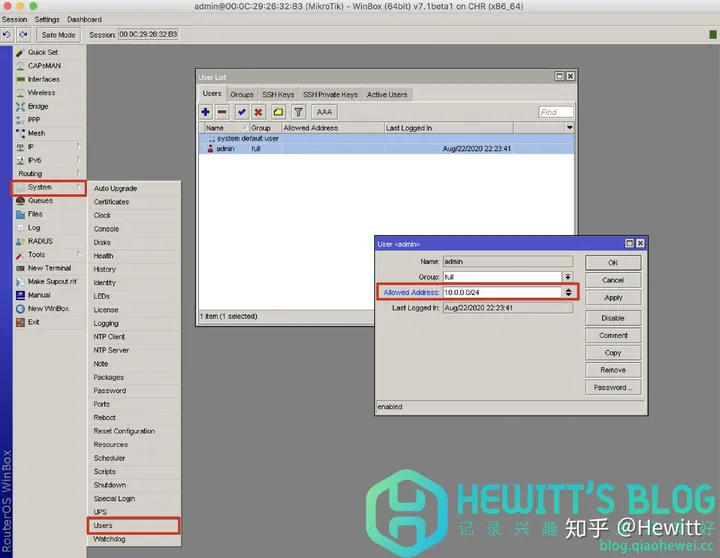This screenshot has height=558, width=720.
Task: Select Reboot from System menu
Action: [x=134, y=417]
